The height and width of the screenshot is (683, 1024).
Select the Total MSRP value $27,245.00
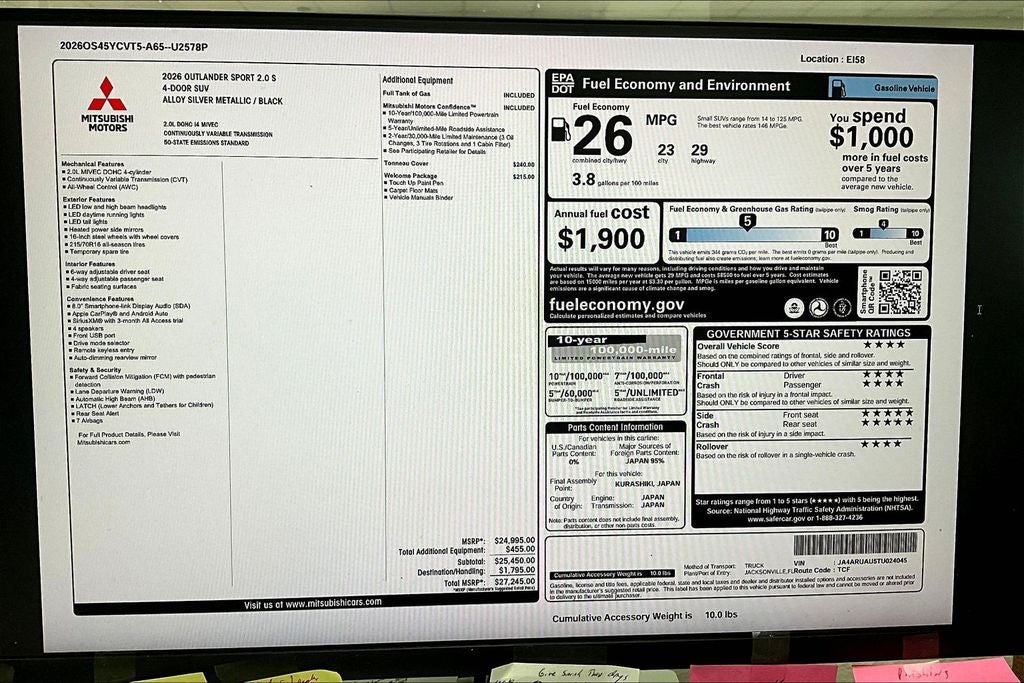click(x=515, y=582)
